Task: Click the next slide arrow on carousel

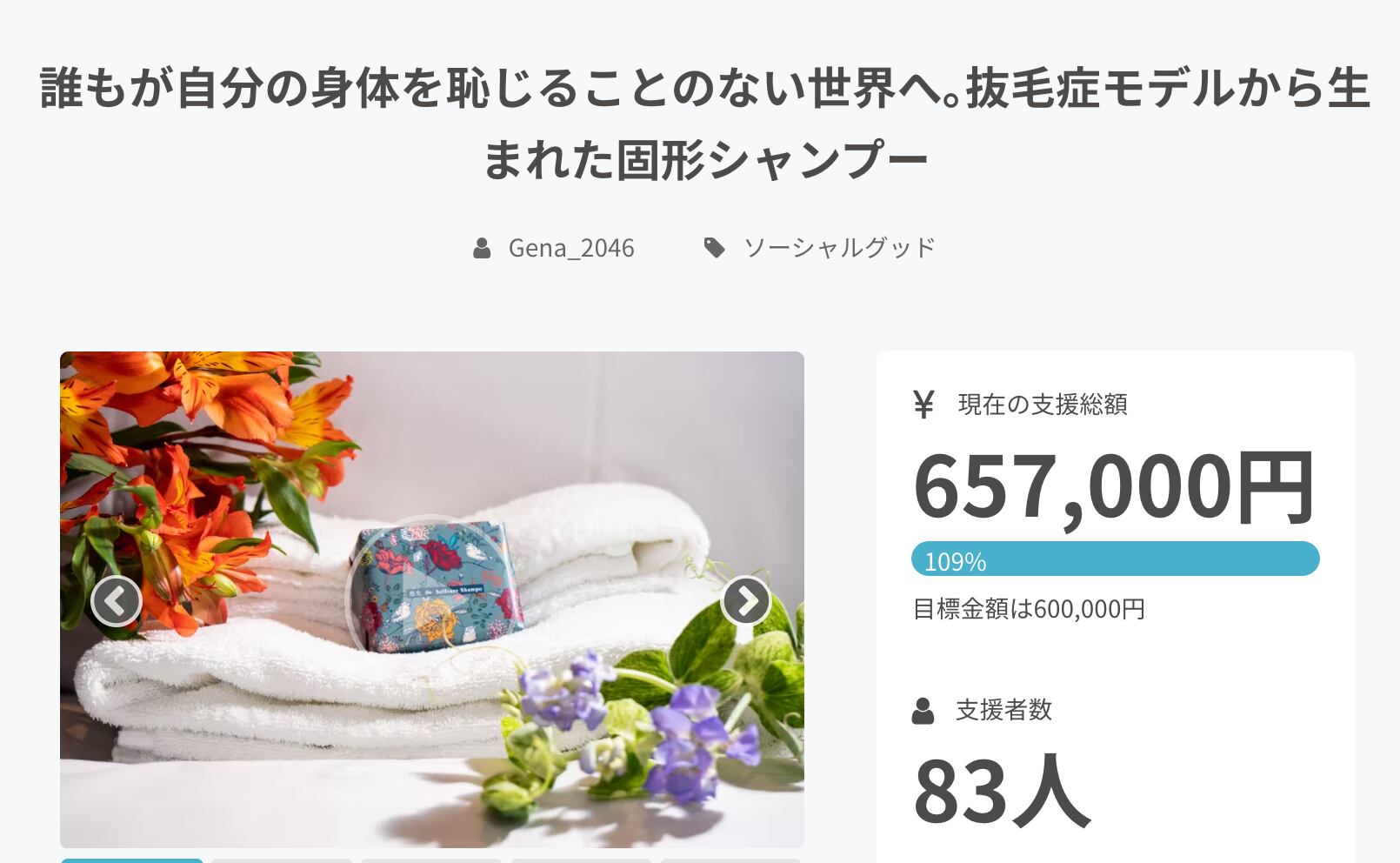Action: coord(746,600)
